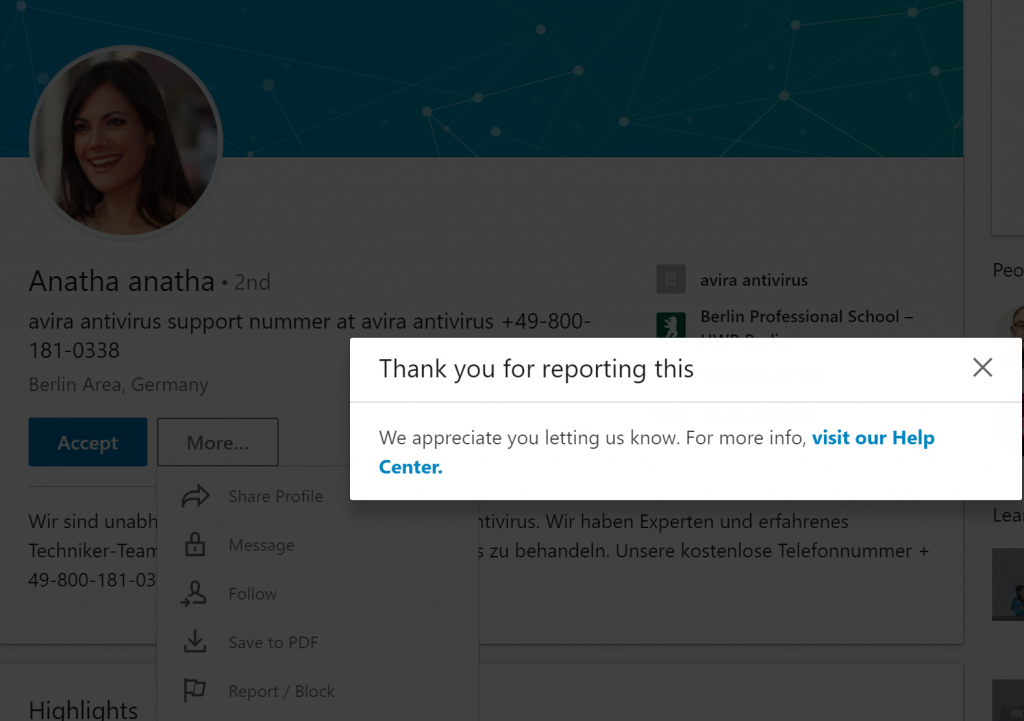Click the Save to PDF download icon
The image size is (1024, 721).
pos(196,642)
